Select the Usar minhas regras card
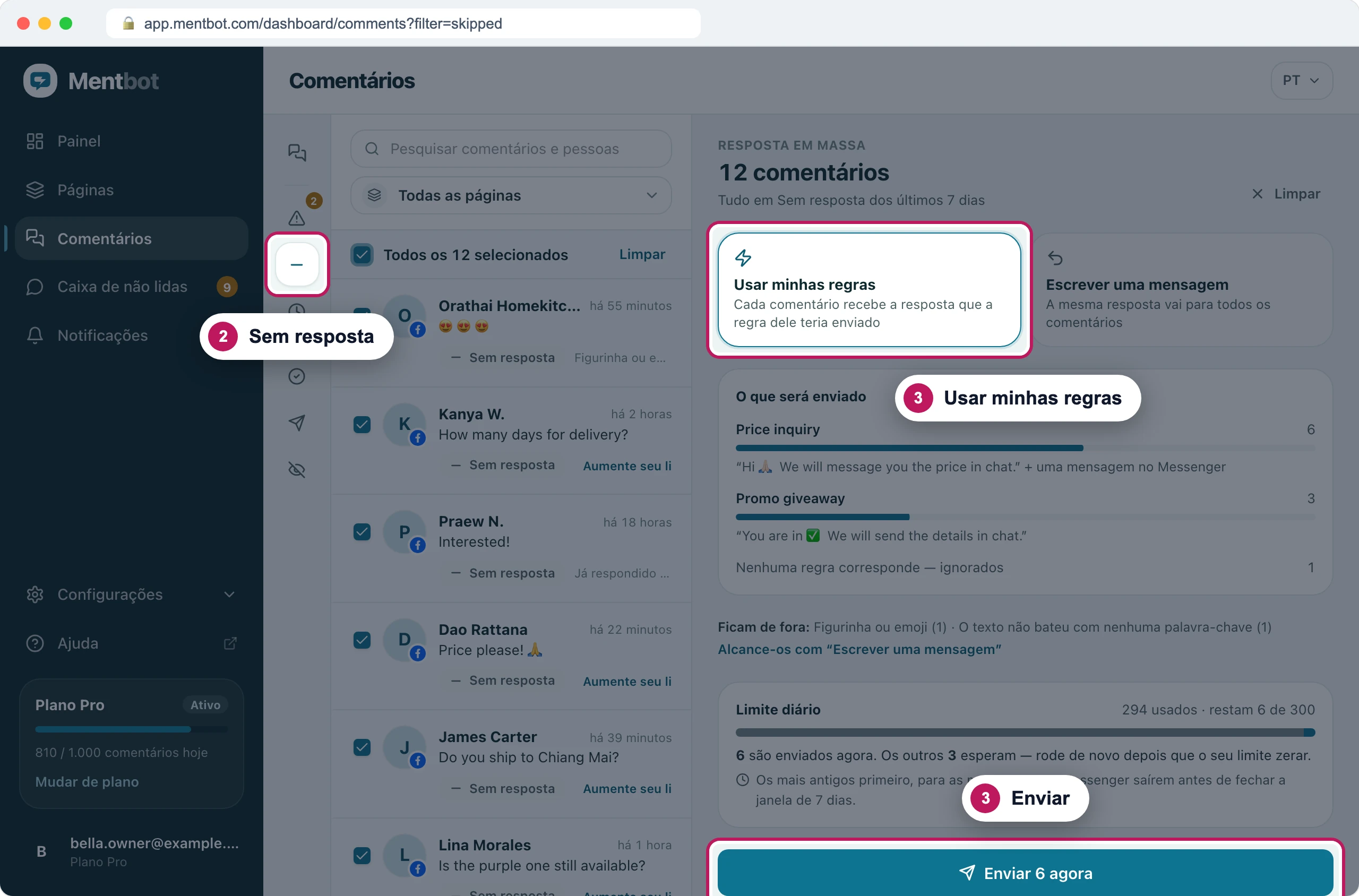This screenshot has width=1359, height=896. pos(868,290)
